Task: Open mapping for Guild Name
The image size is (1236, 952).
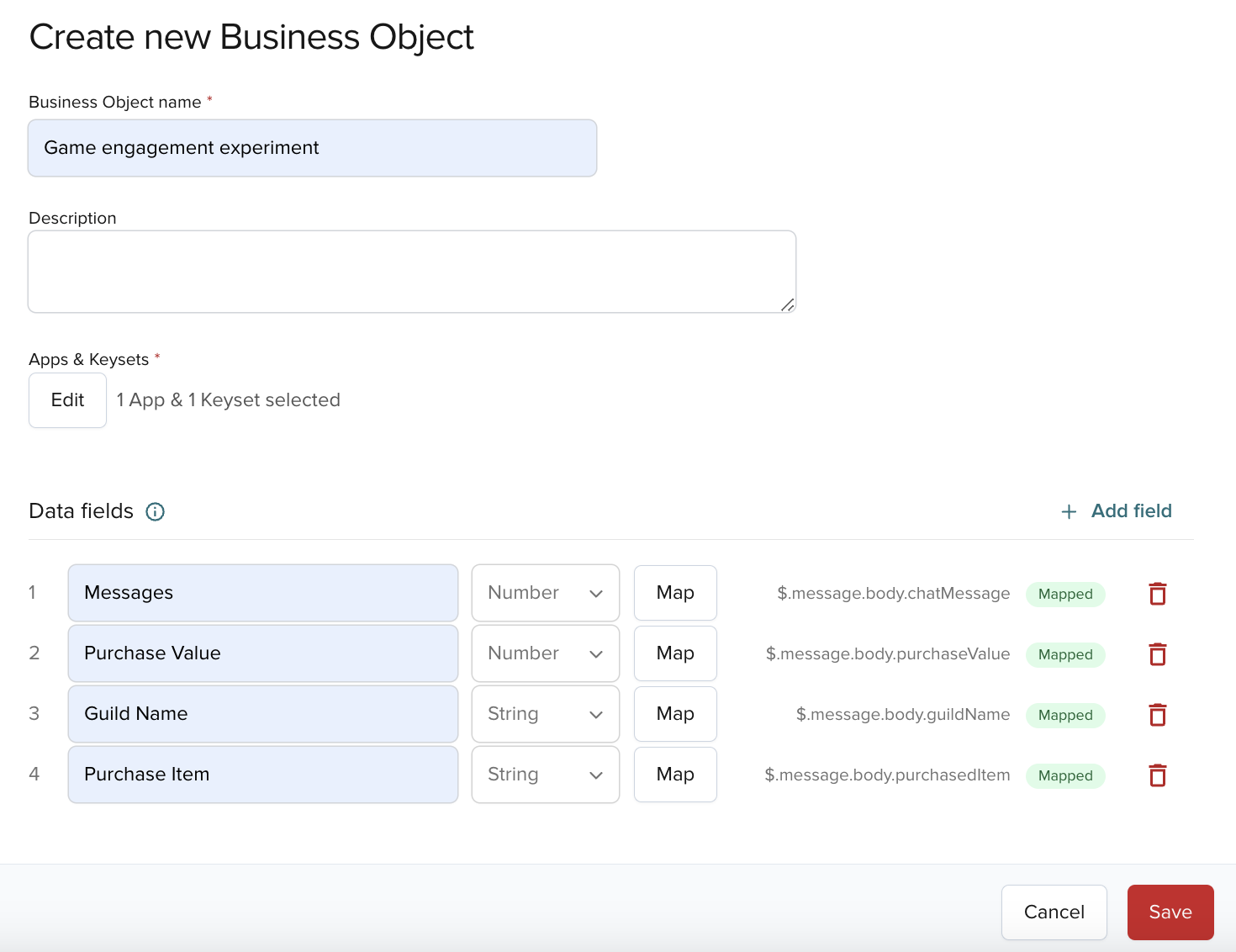Action: [x=674, y=714]
